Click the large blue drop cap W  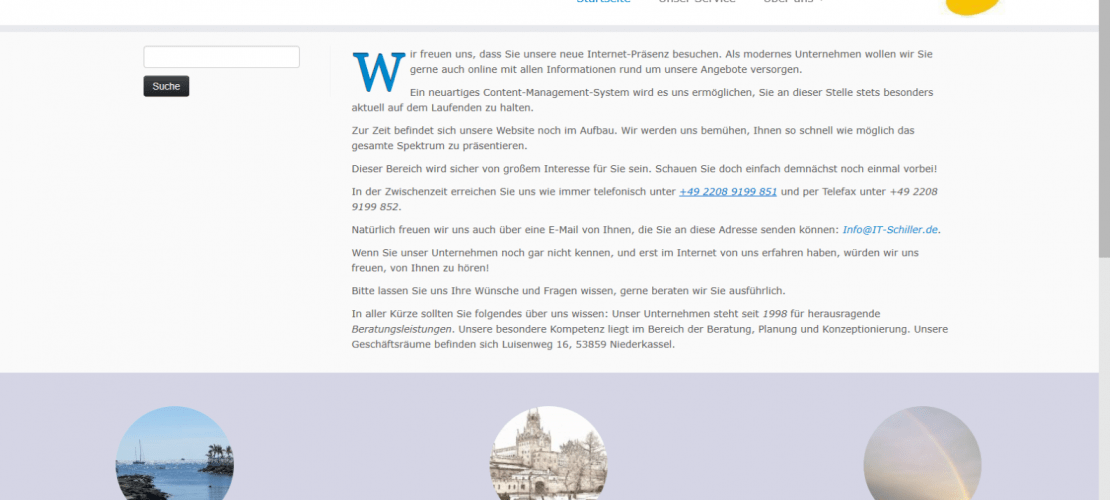pos(379,71)
